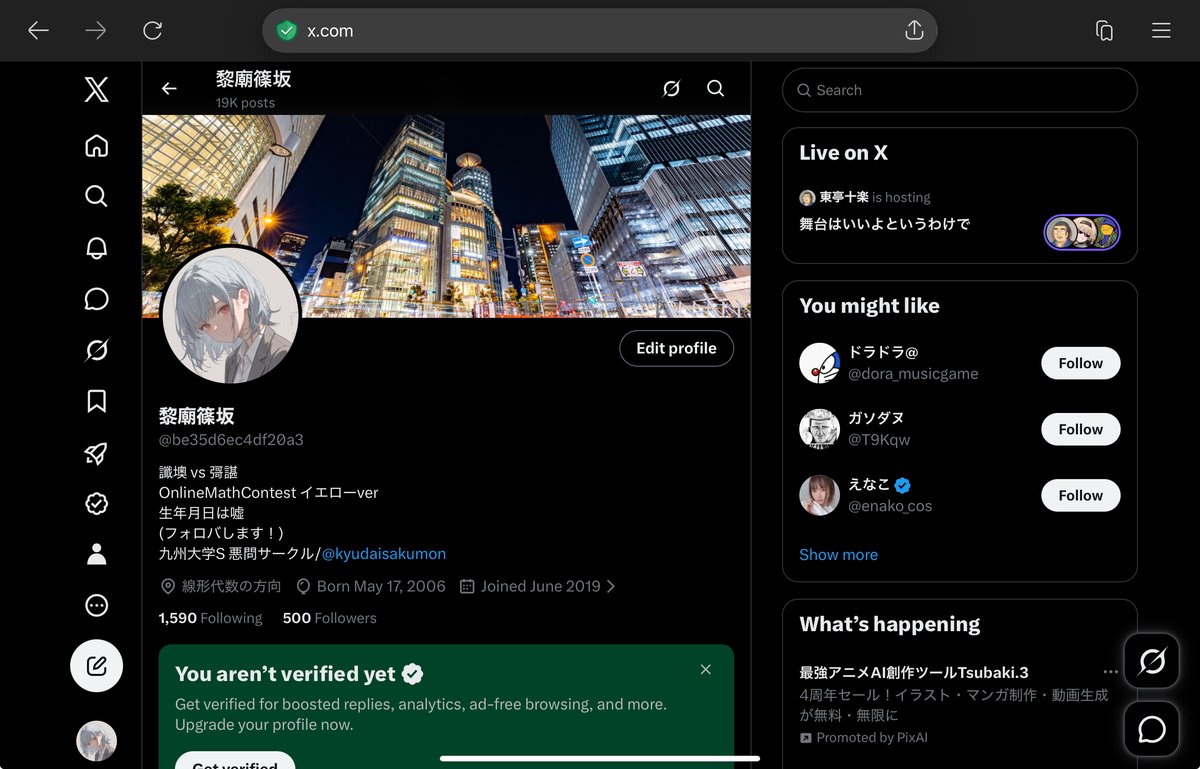Click the location 線形代数の方向
The height and width of the screenshot is (769, 1200).
231,586
